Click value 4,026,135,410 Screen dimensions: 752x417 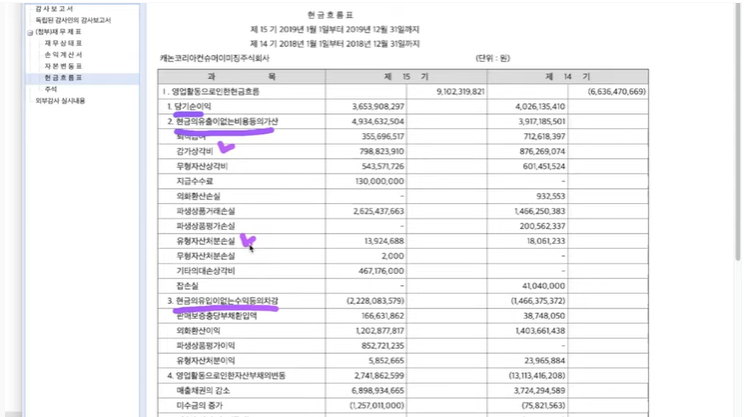[540, 107]
